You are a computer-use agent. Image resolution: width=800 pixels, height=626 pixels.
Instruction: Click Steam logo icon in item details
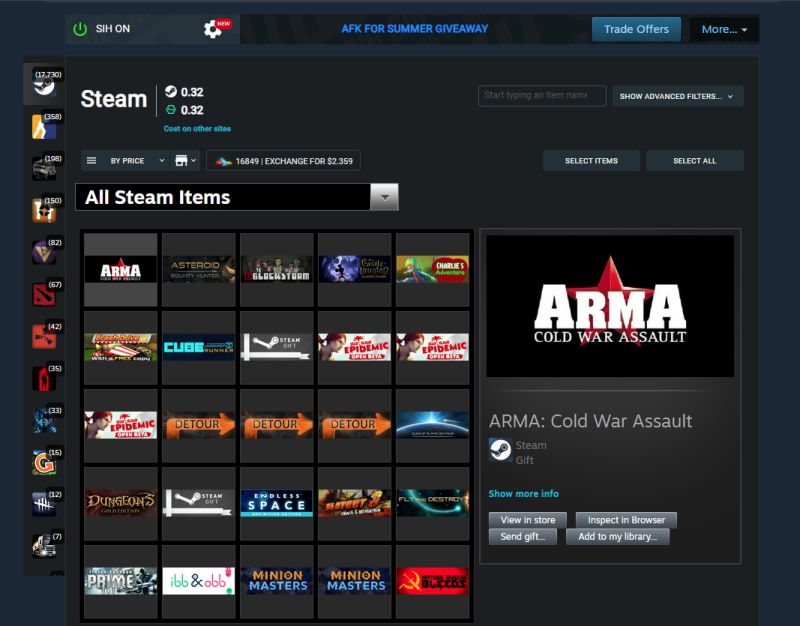500,450
